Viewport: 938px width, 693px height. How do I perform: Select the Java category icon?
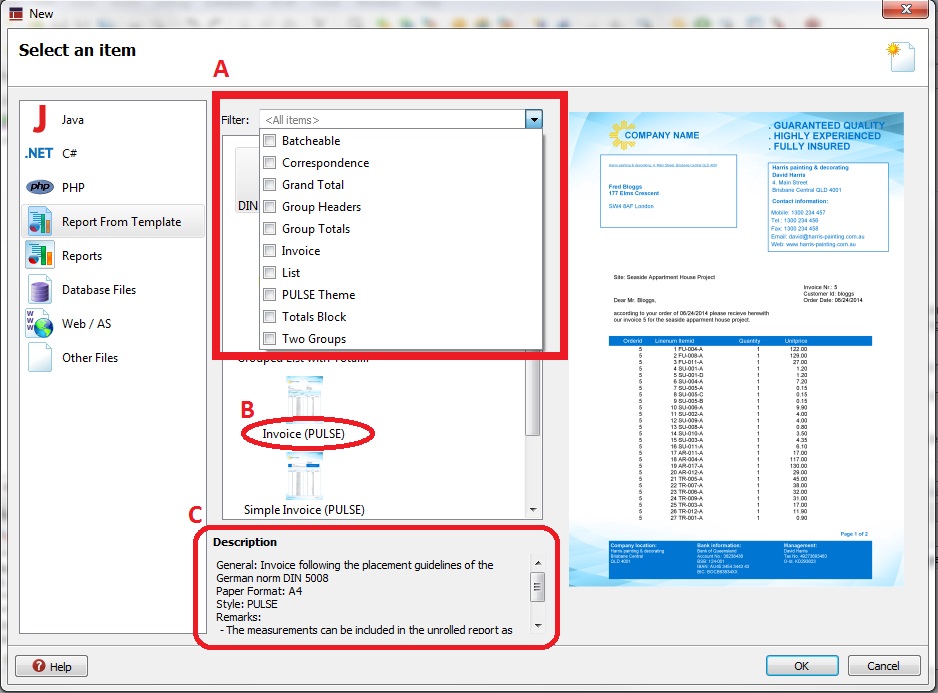(40, 119)
